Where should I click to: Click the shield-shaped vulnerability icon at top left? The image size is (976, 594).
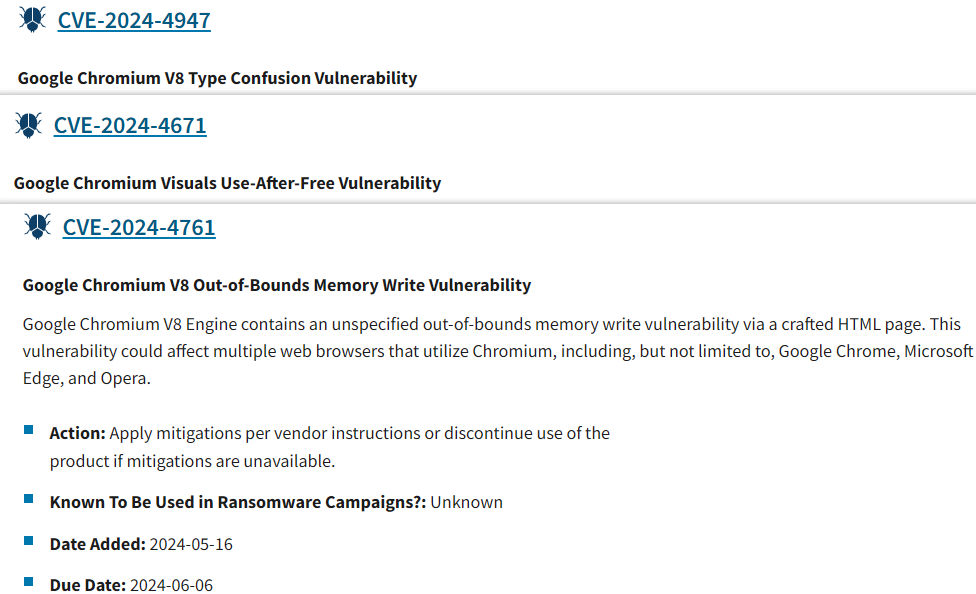[31, 18]
